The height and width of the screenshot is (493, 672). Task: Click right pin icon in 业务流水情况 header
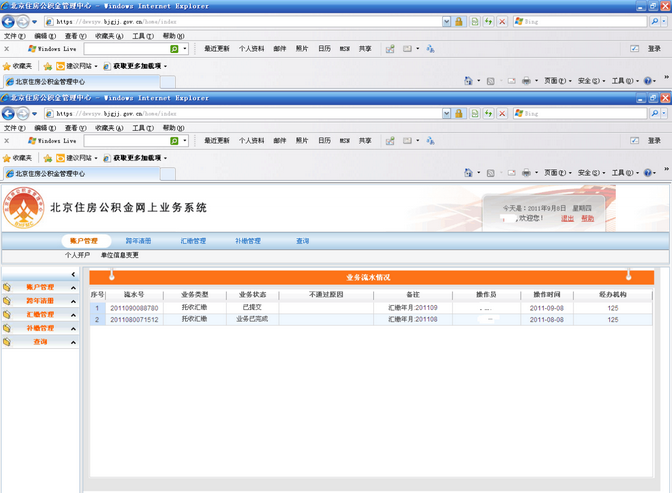(x=628, y=276)
